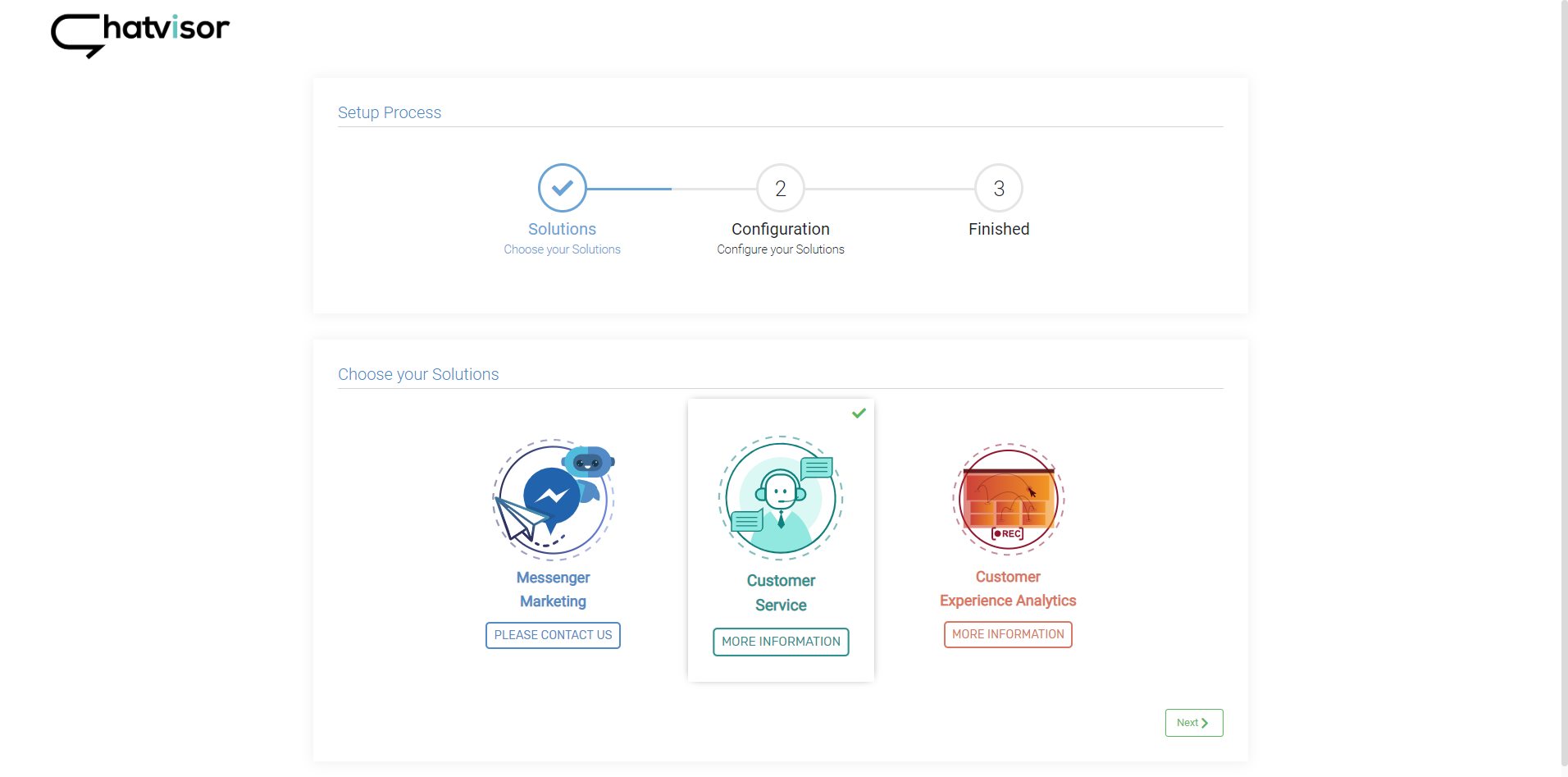The image size is (1568, 777).
Task: Click the Setup Process heading
Action: 390,112
